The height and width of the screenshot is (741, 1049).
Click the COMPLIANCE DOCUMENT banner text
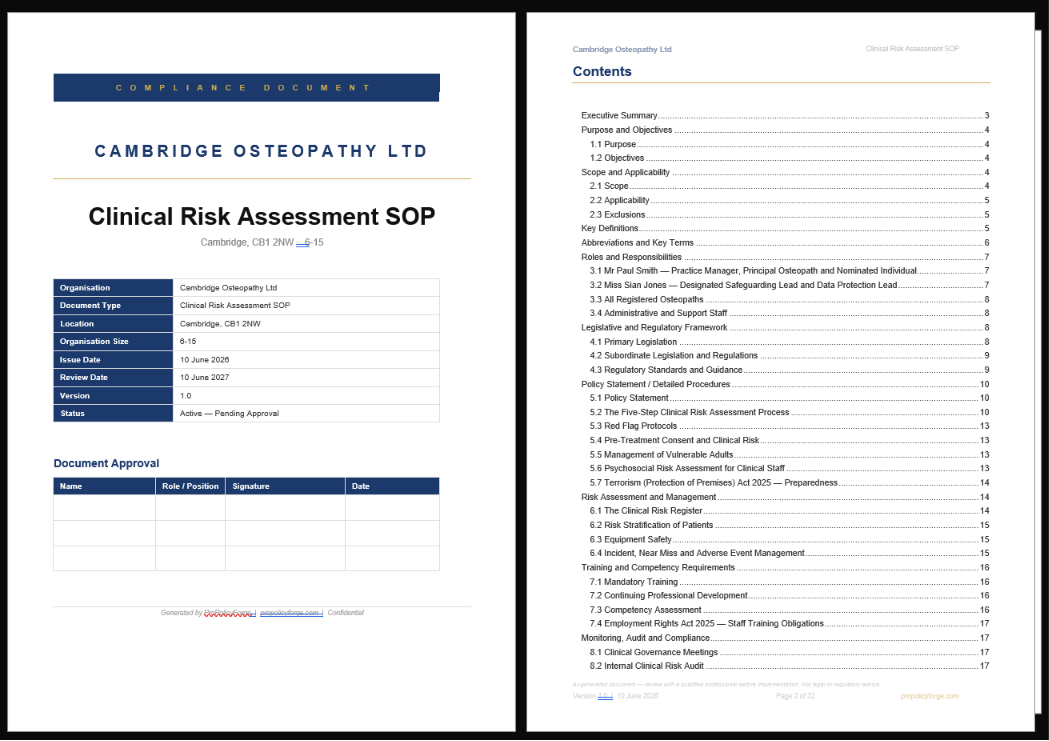pyautogui.click(x=244, y=88)
